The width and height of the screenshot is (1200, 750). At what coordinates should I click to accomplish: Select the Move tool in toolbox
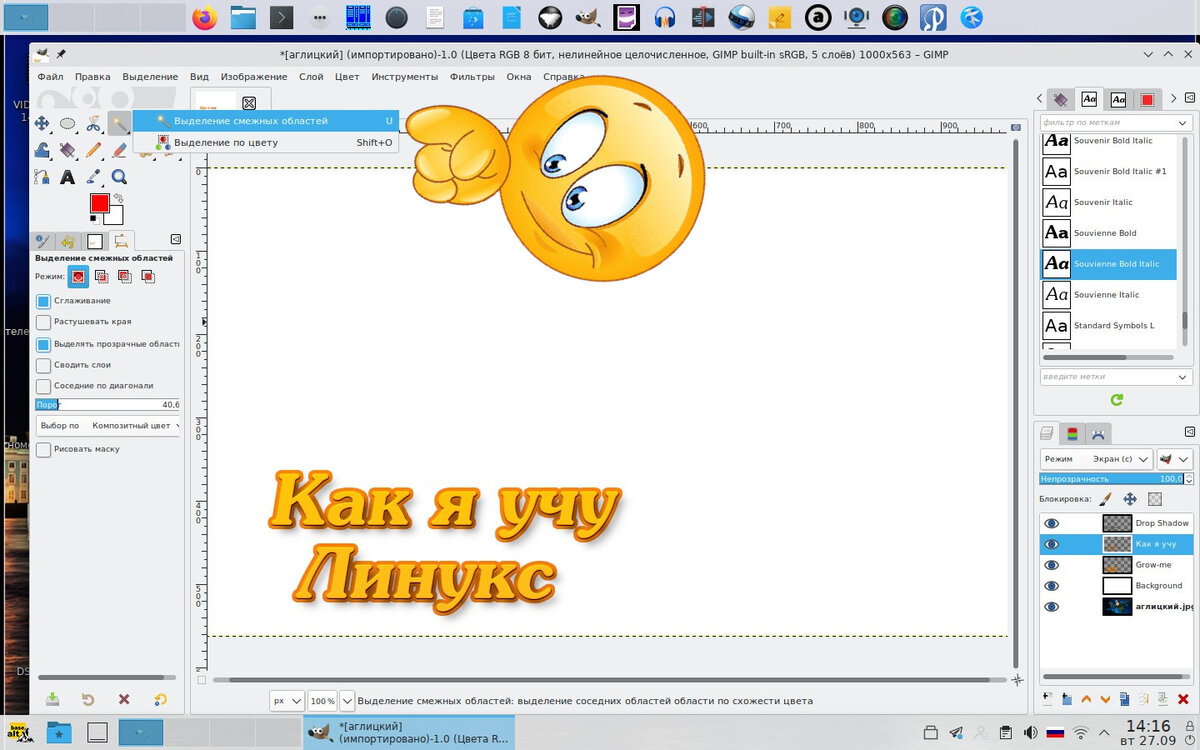(42, 123)
